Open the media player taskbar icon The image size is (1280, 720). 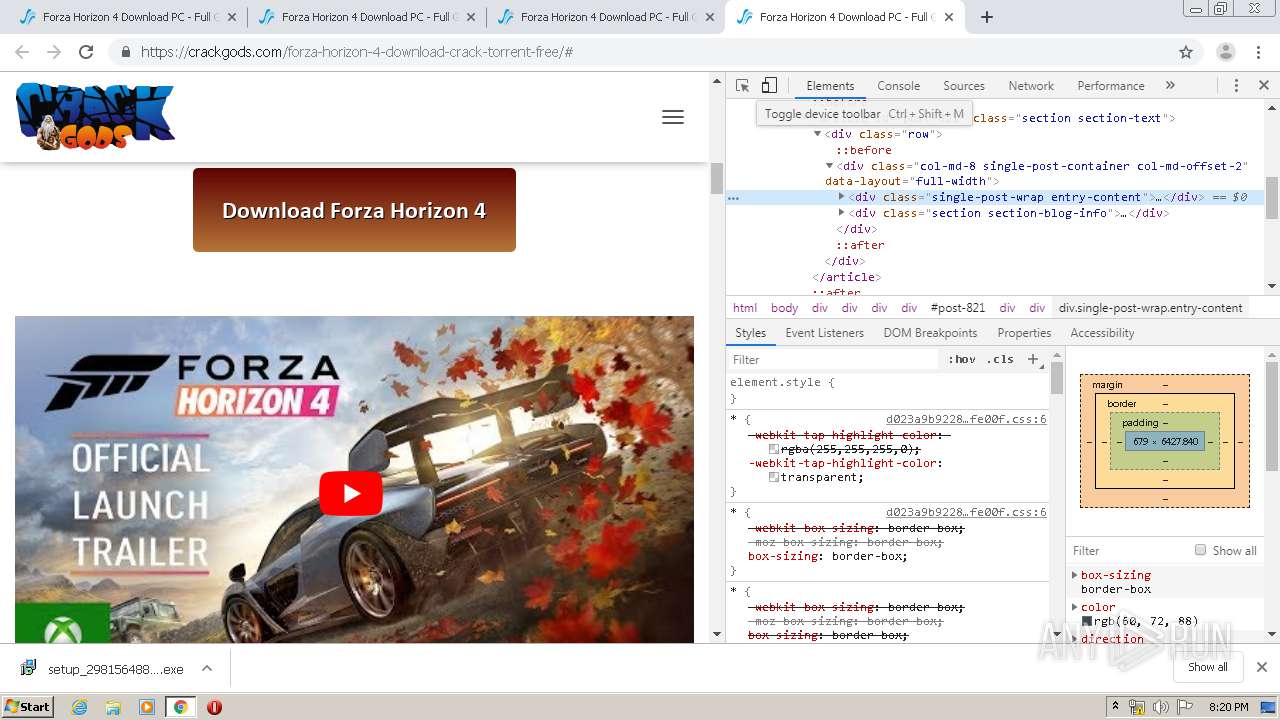click(147, 707)
